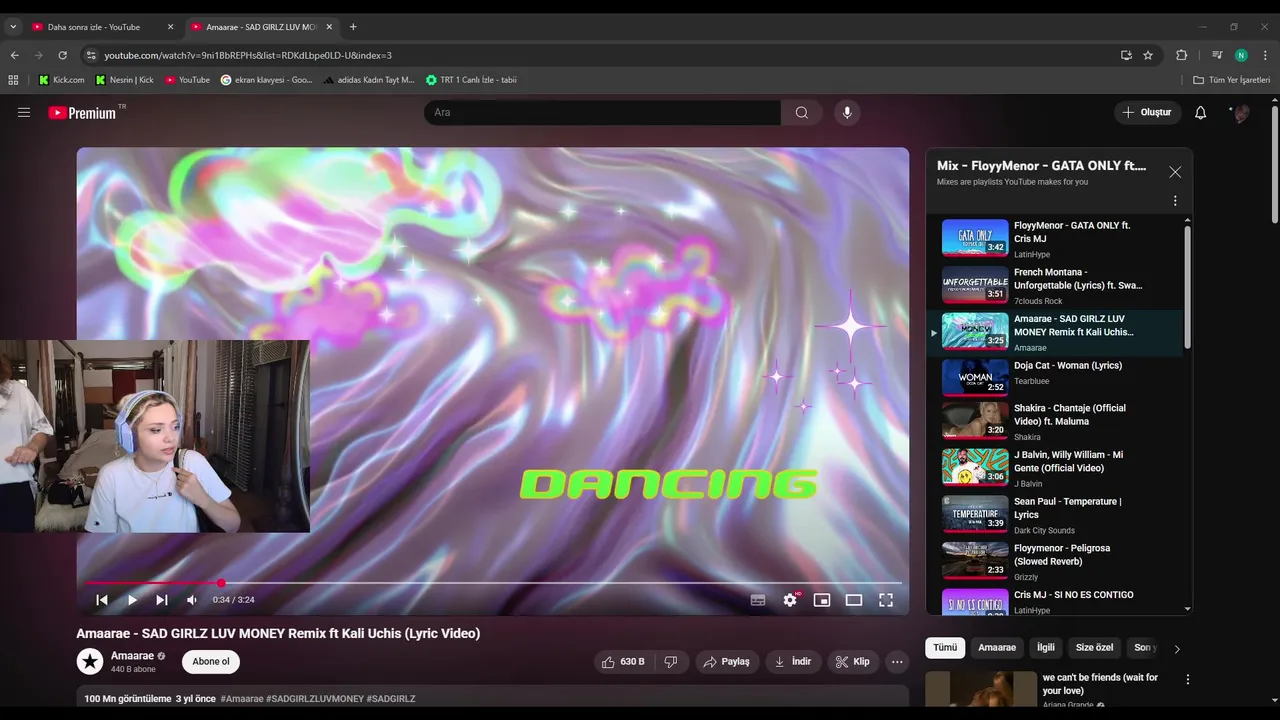Play FloyyMenor - GATA ONLY from playlist
This screenshot has width=1280, height=720.
pyautogui.click(x=1055, y=239)
